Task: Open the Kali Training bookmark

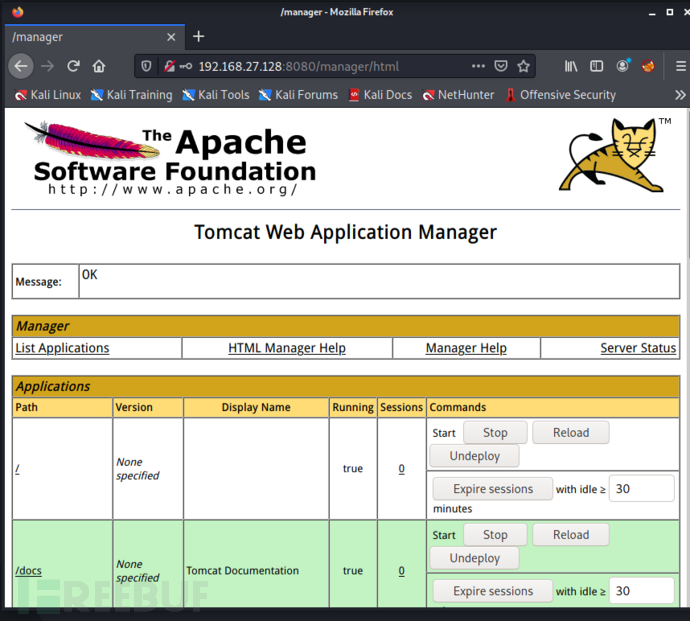Action: pyautogui.click(x=131, y=95)
